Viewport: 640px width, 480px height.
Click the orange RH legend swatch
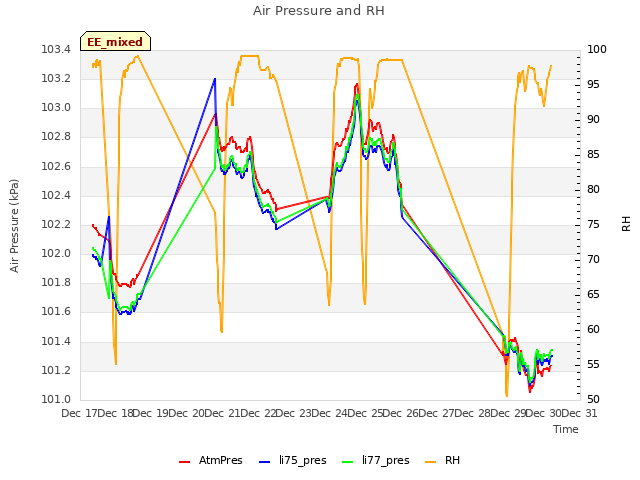(x=431, y=462)
